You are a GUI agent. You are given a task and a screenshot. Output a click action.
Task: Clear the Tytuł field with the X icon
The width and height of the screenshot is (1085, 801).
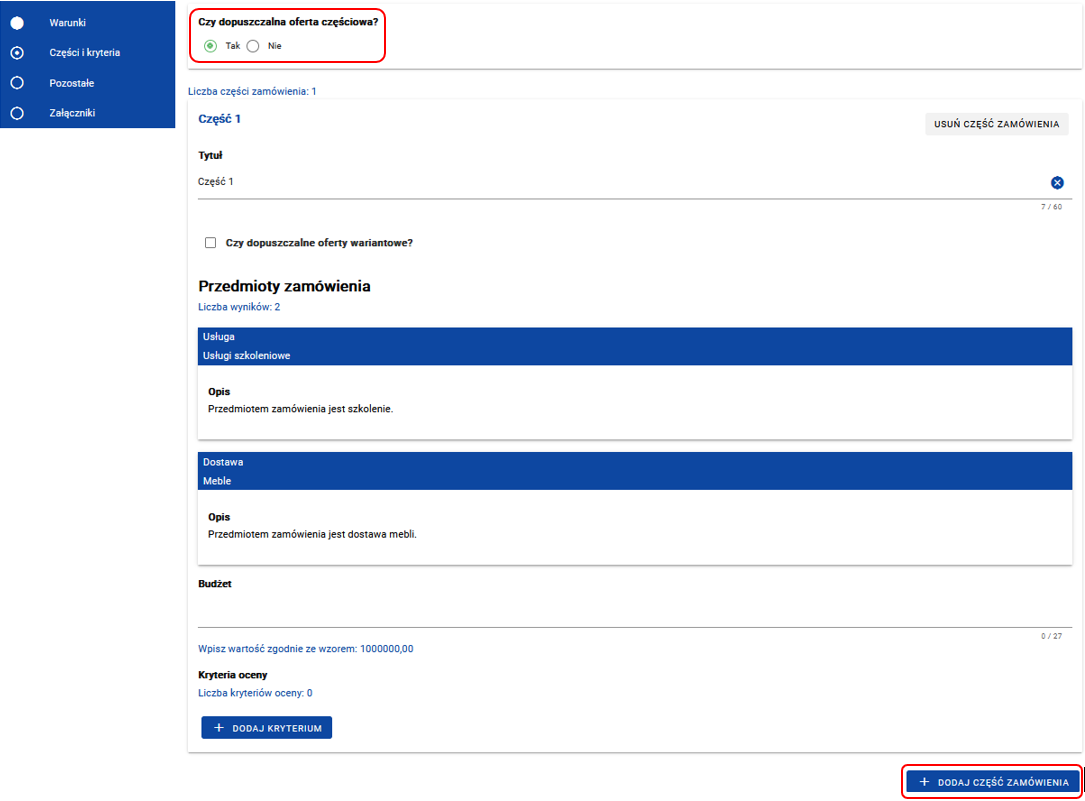(x=1057, y=182)
